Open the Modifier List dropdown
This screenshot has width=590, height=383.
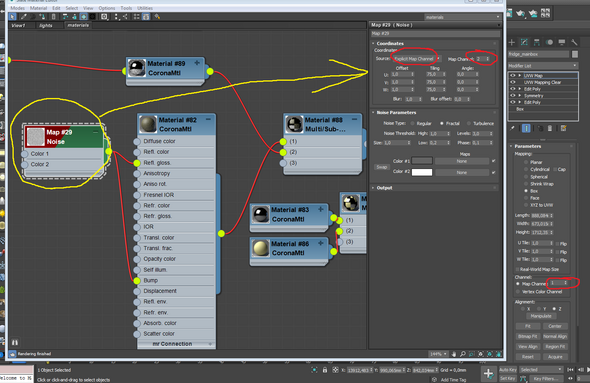click(x=543, y=65)
